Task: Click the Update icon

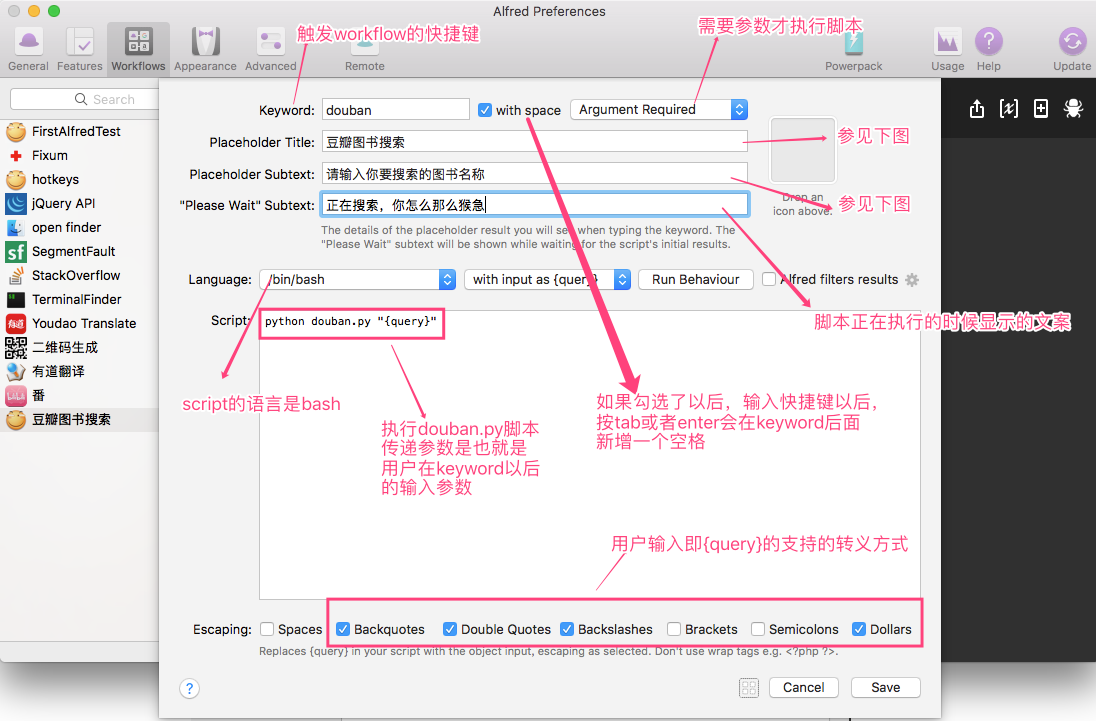Action: tap(1072, 49)
